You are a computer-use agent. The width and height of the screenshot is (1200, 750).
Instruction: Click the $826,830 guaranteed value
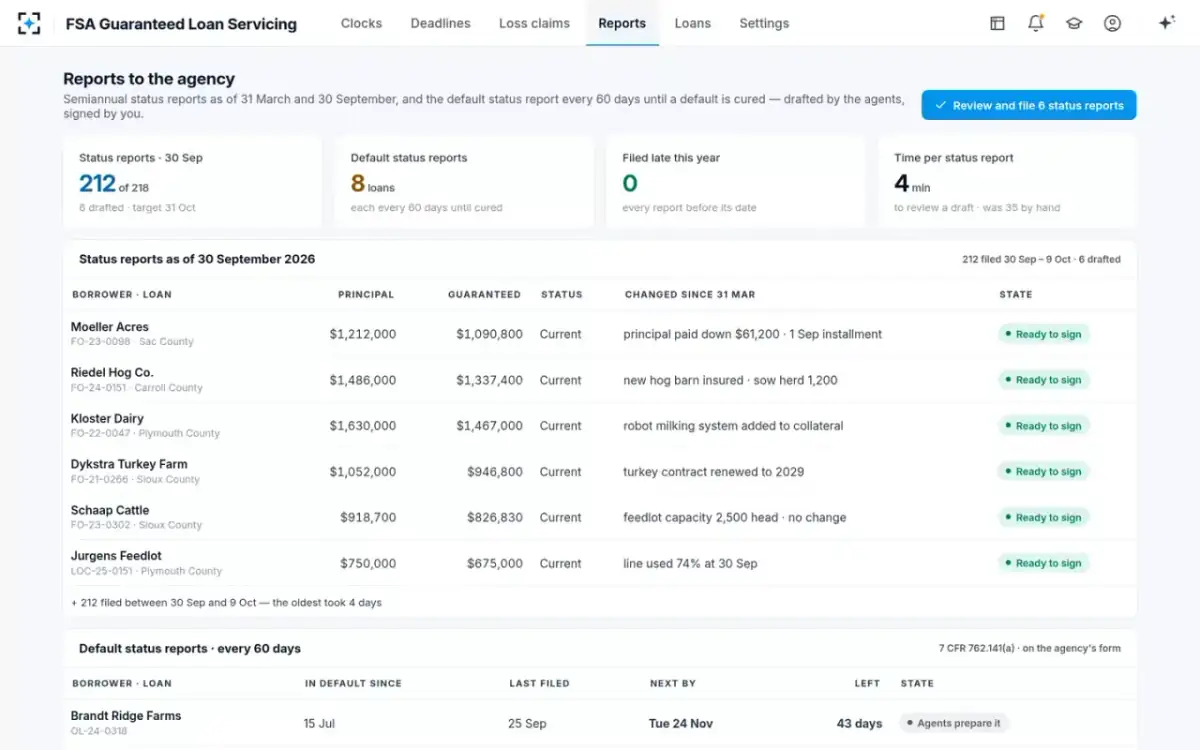(x=494, y=518)
